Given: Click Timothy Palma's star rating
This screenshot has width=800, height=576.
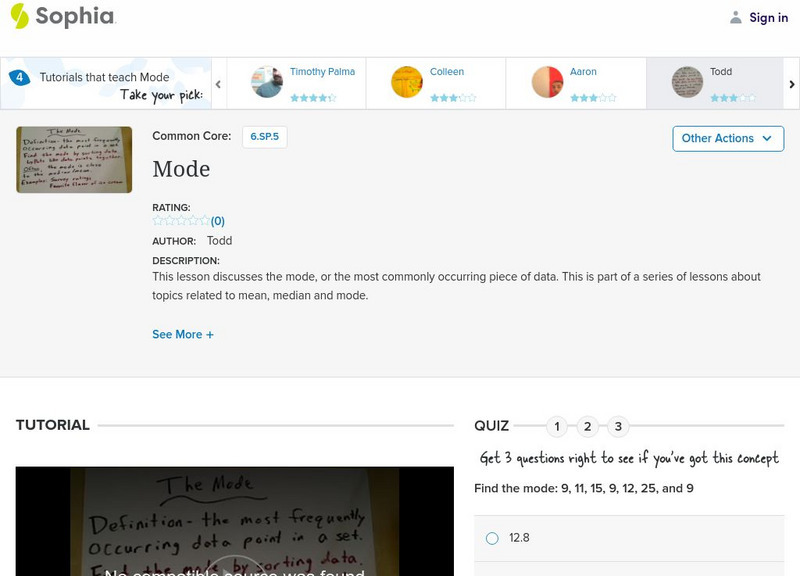Looking at the screenshot, I should 313,97.
